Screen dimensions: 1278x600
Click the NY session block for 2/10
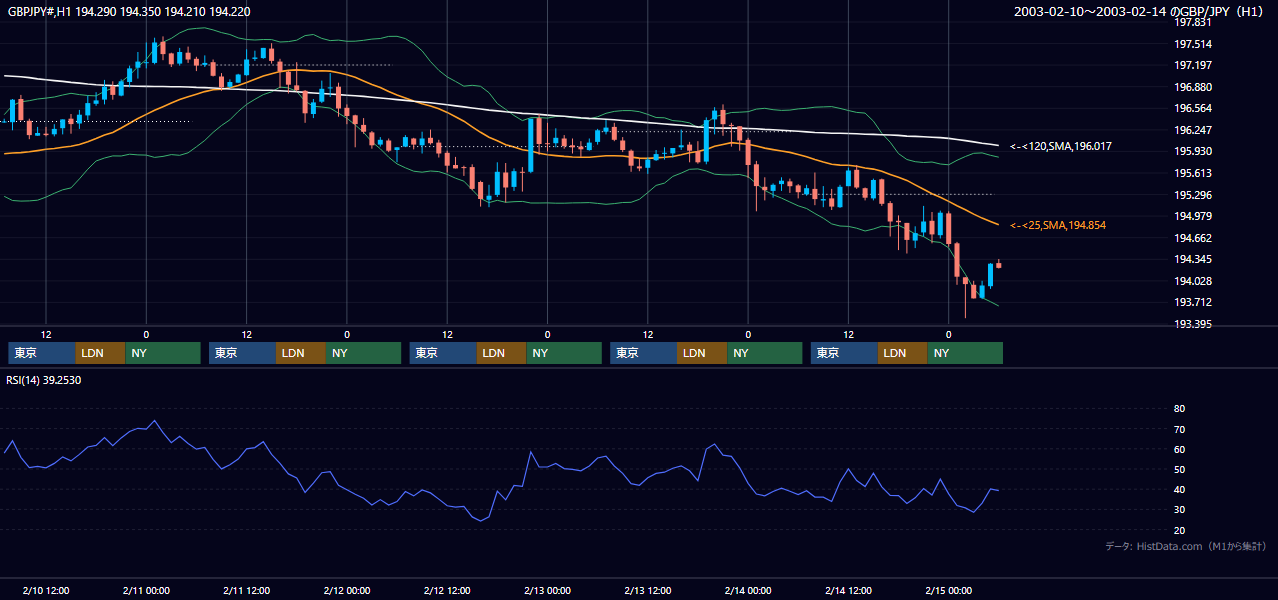(163, 353)
